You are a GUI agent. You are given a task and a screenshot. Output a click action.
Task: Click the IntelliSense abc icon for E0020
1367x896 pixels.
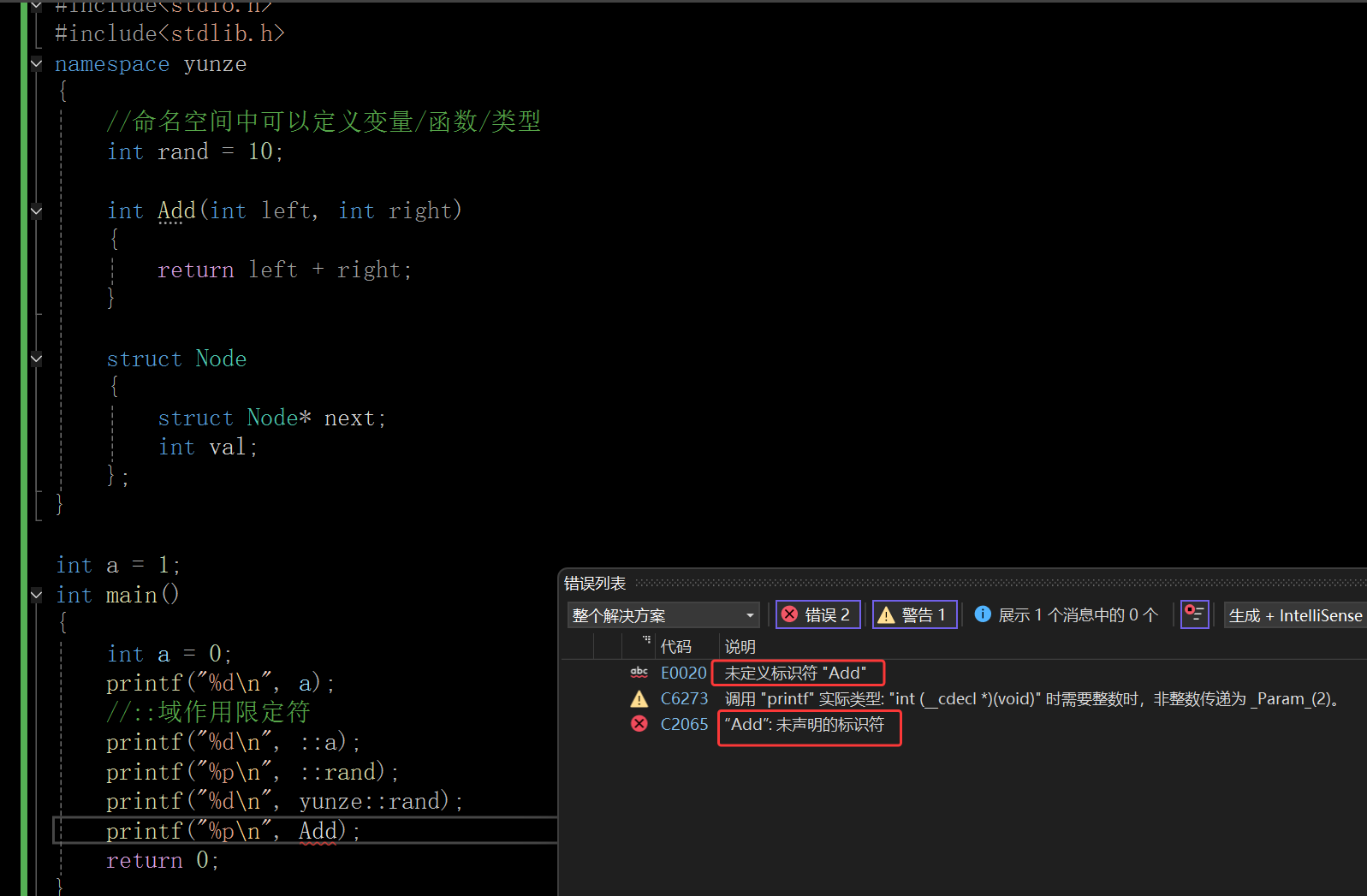pyautogui.click(x=639, y=673)
